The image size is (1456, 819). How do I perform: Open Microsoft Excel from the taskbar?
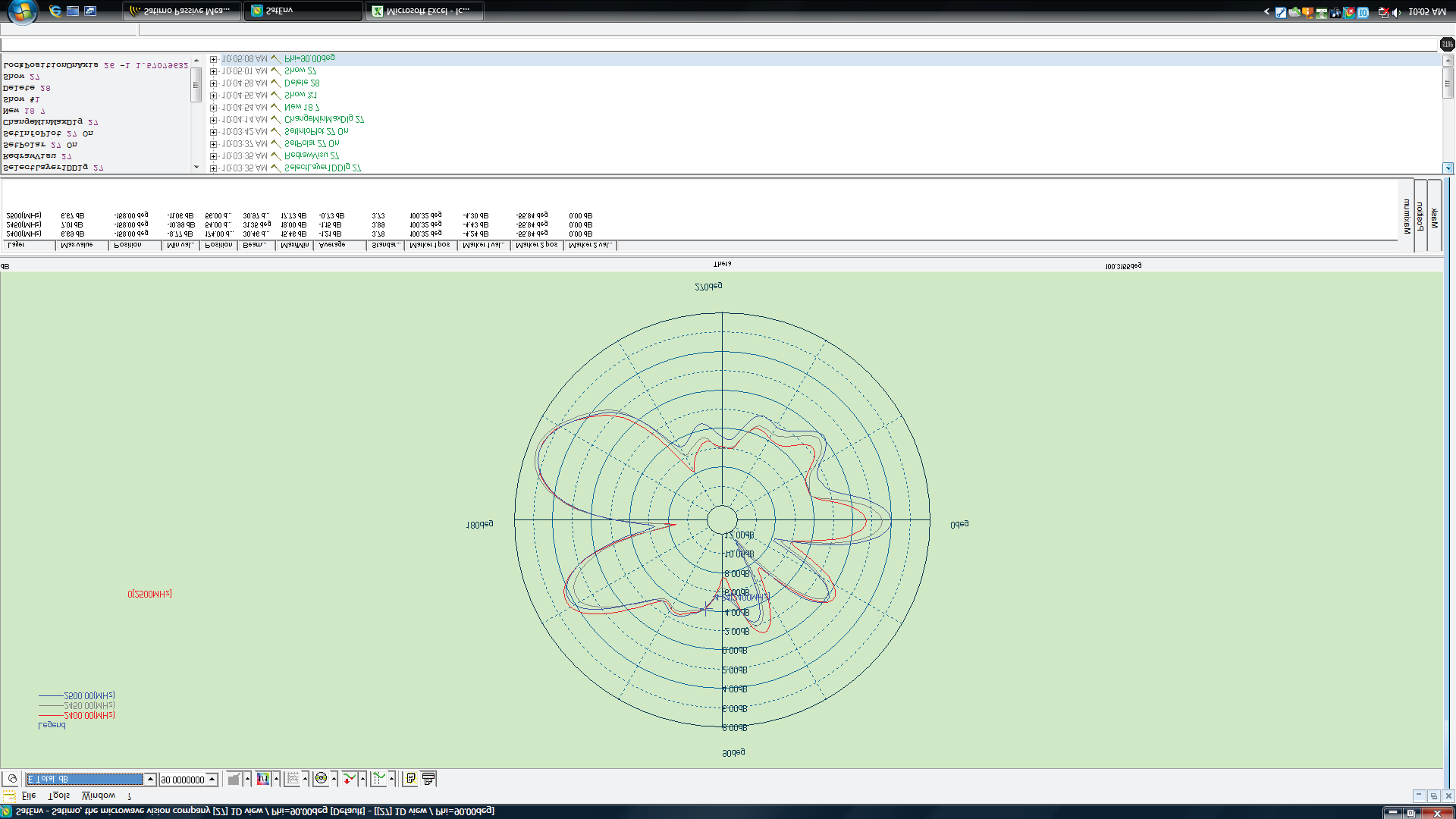click(x=424, y=11)
